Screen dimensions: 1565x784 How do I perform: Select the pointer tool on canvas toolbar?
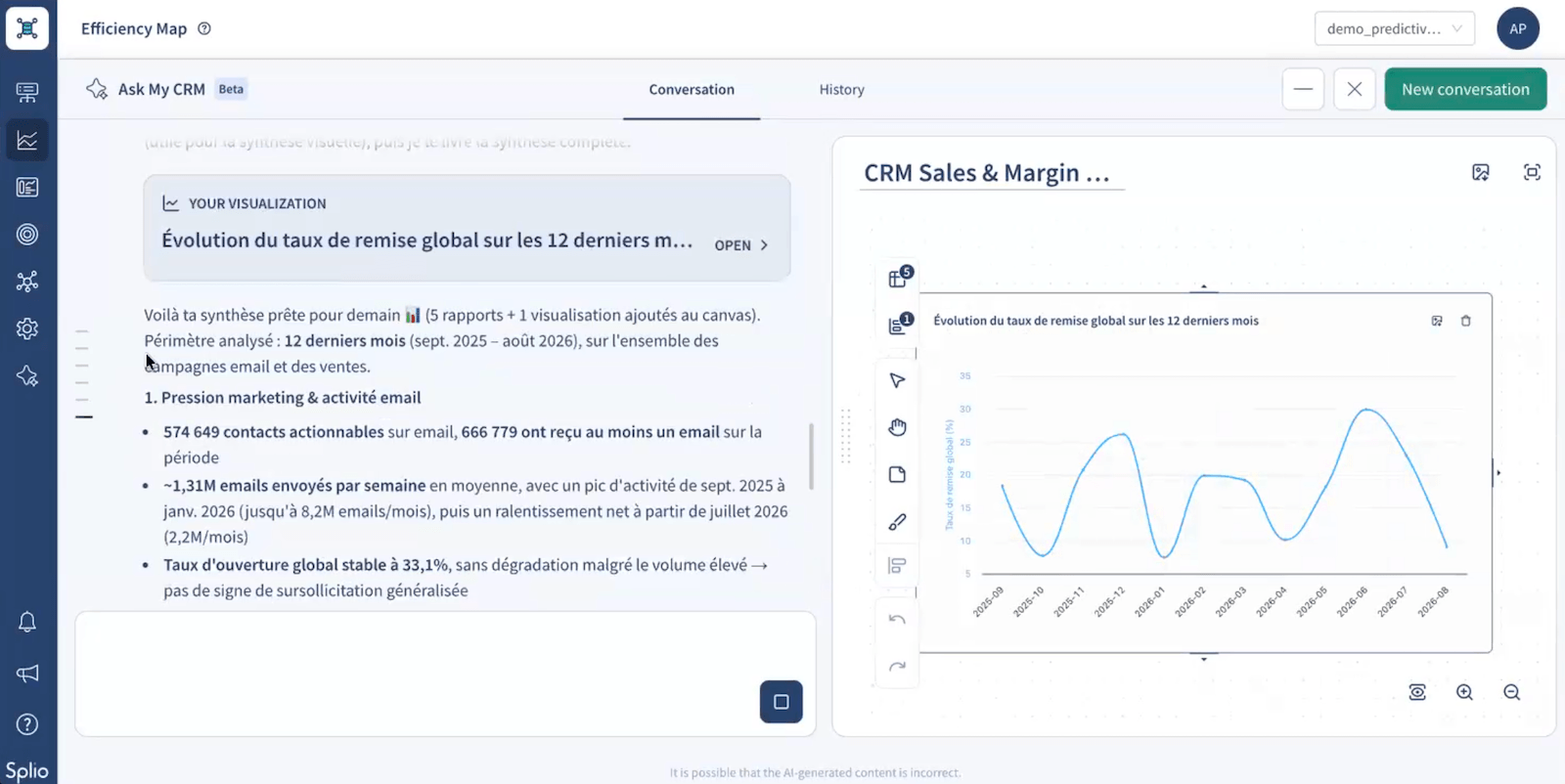[x=897, y=380]
